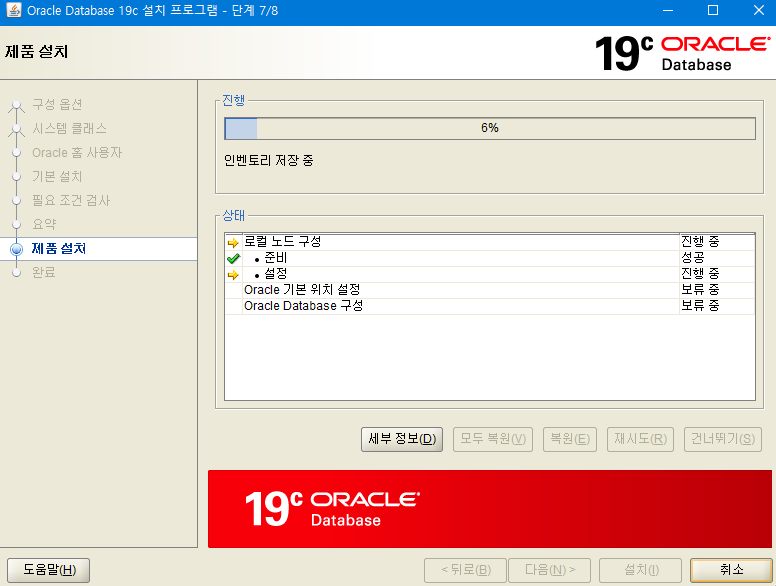Click the 다음(N) > next button
This screenshot has height=586, width=776.
pos(549,570)
